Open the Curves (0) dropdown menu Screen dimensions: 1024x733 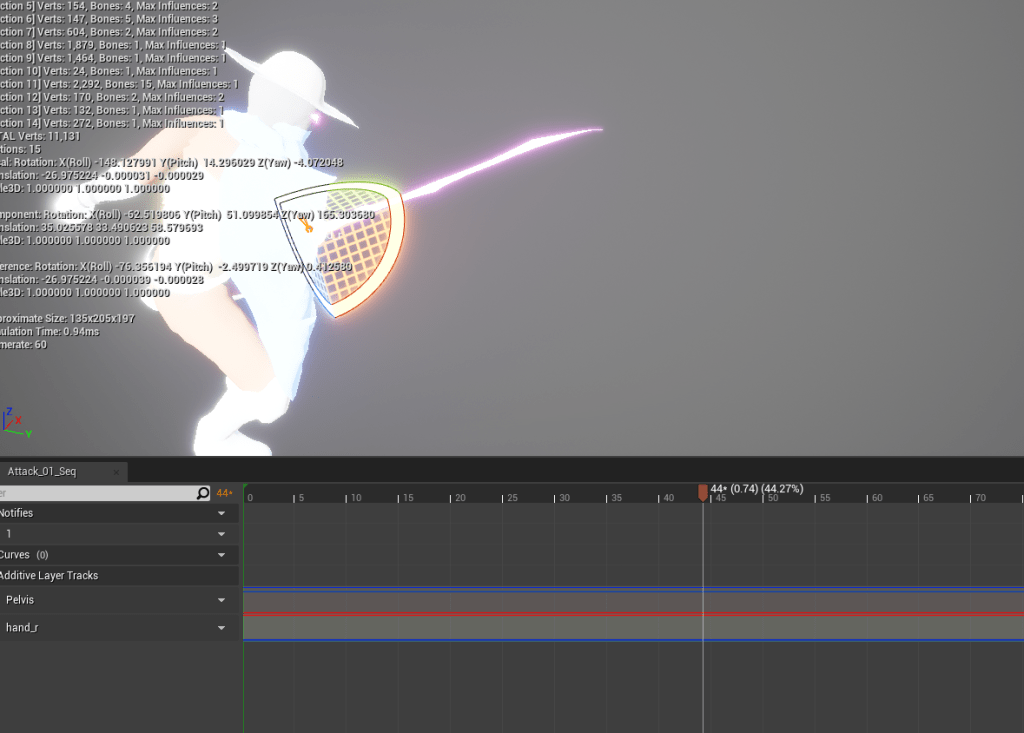tap(221, 555)
